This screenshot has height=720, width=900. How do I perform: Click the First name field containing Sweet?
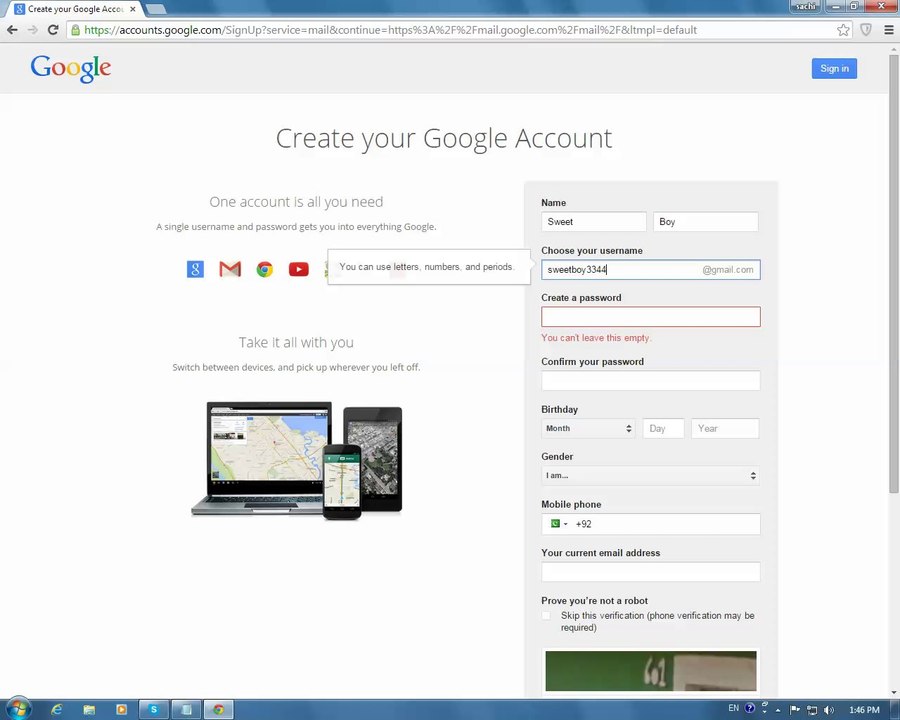(593, 222)
